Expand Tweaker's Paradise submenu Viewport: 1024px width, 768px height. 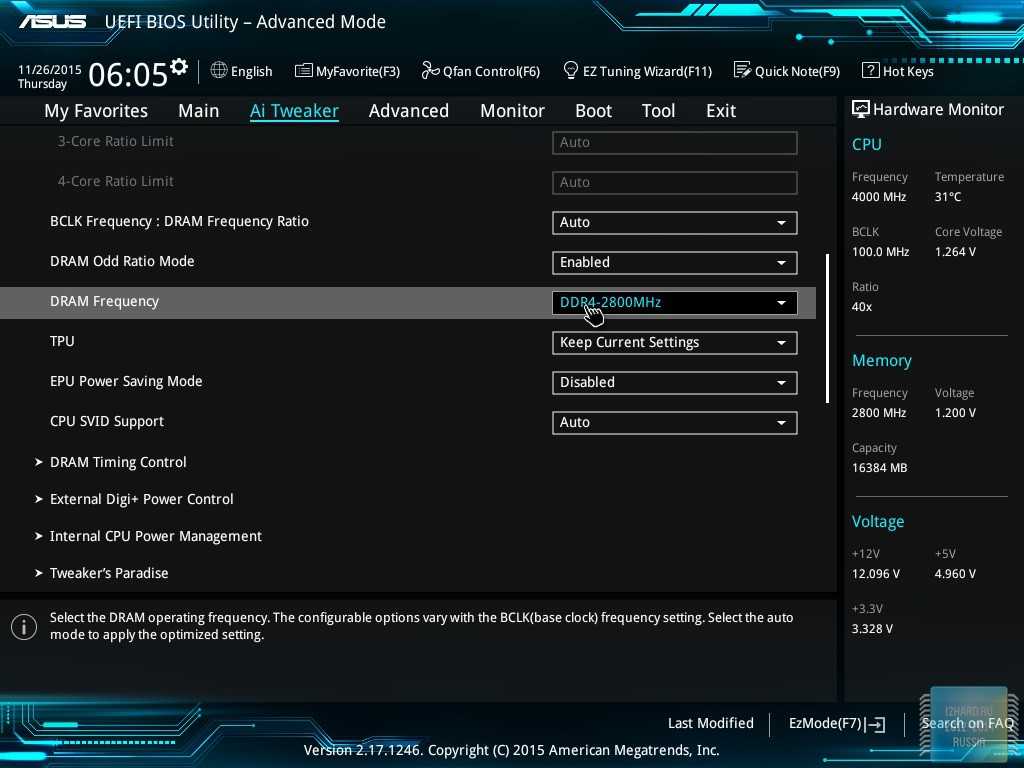pyautogui.click(x=109, y=573)
